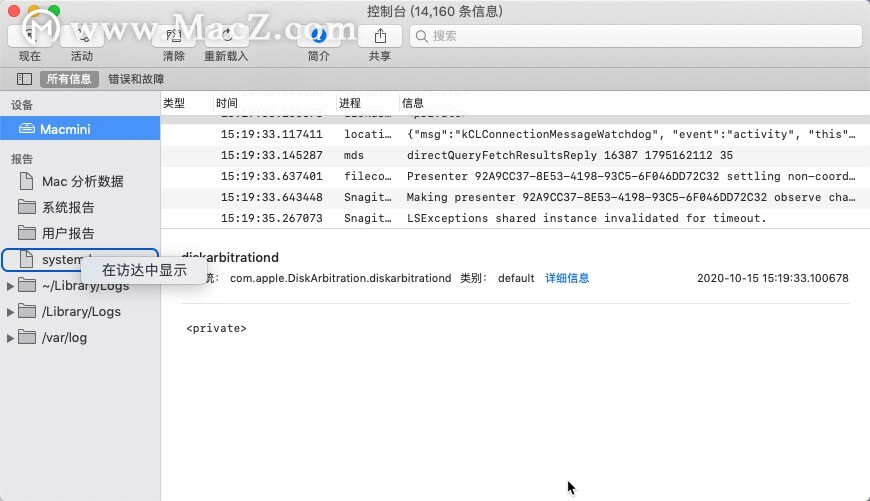Select the mds directQueryFetchResultsReply row
Image resolution: width=870 pixels, height=501 pixels.
[x=515, y=155]
